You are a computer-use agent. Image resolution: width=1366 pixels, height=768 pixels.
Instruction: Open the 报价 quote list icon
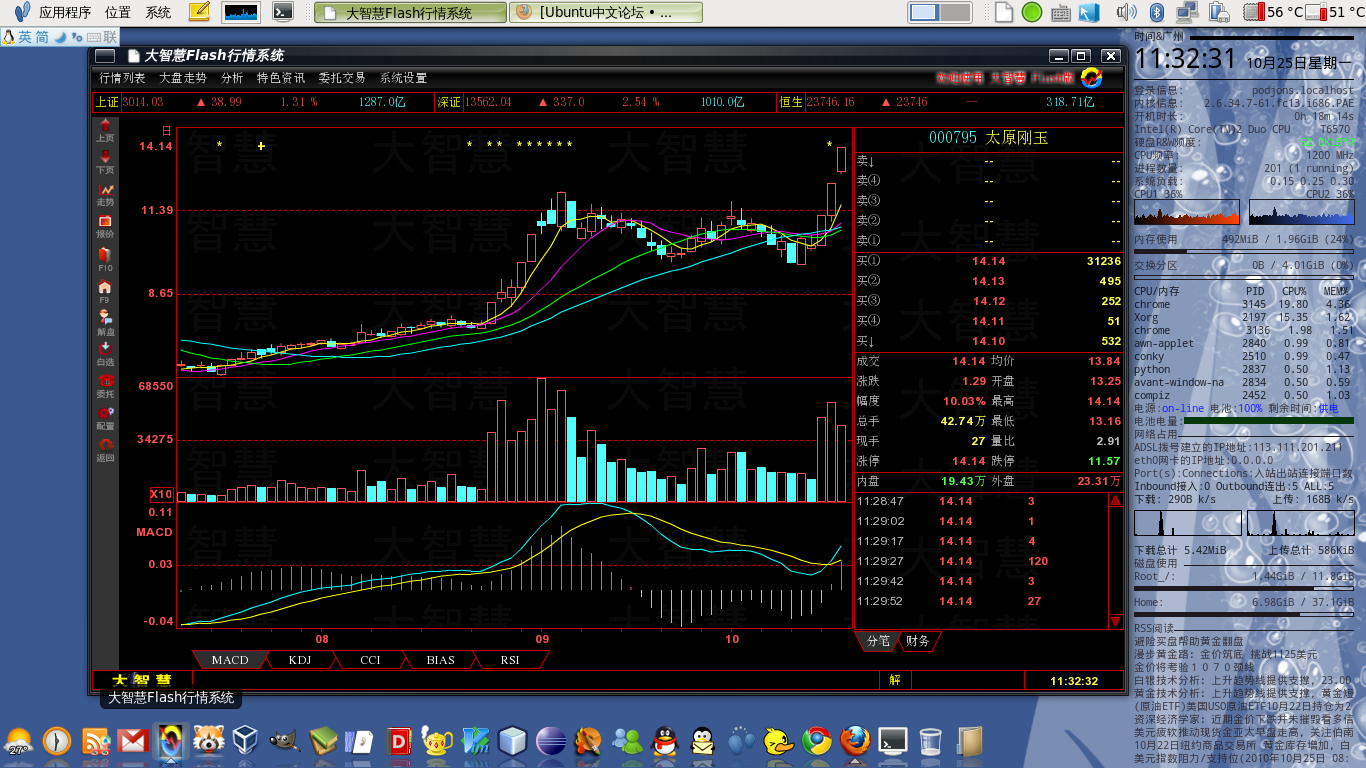pos(105,226)
